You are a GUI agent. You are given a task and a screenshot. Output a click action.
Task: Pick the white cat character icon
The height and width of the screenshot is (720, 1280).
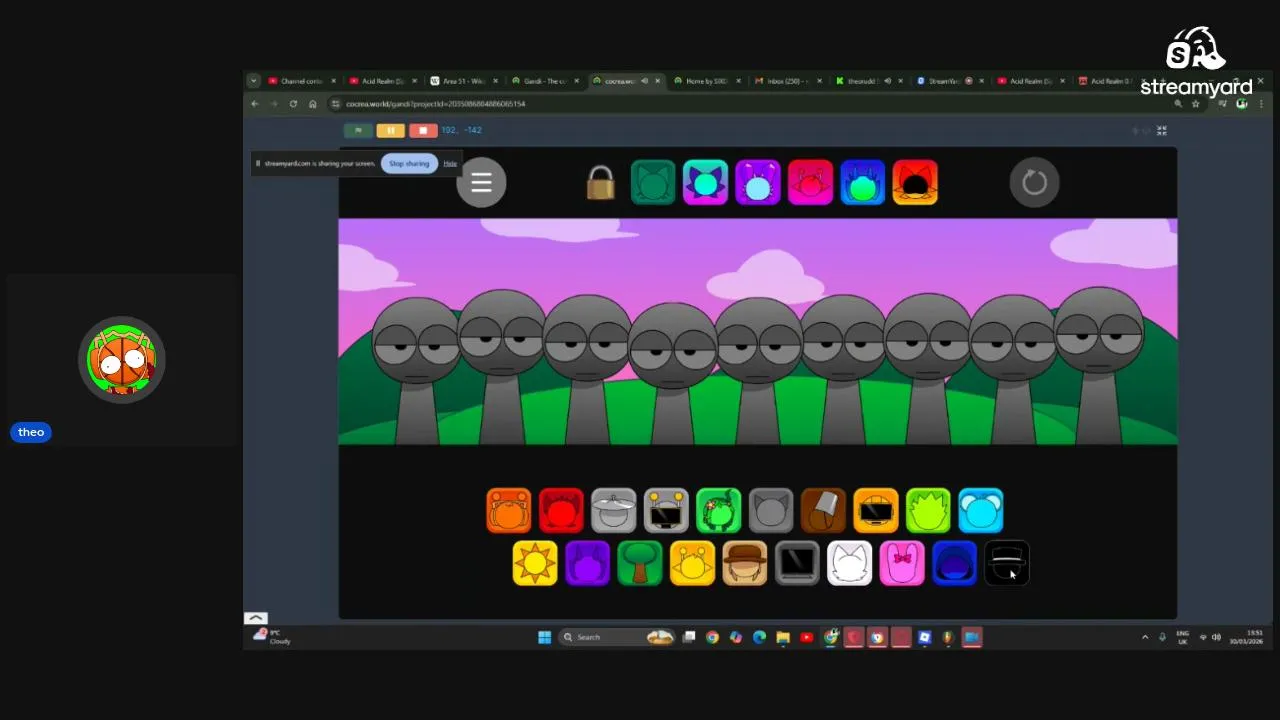point(850,563)
